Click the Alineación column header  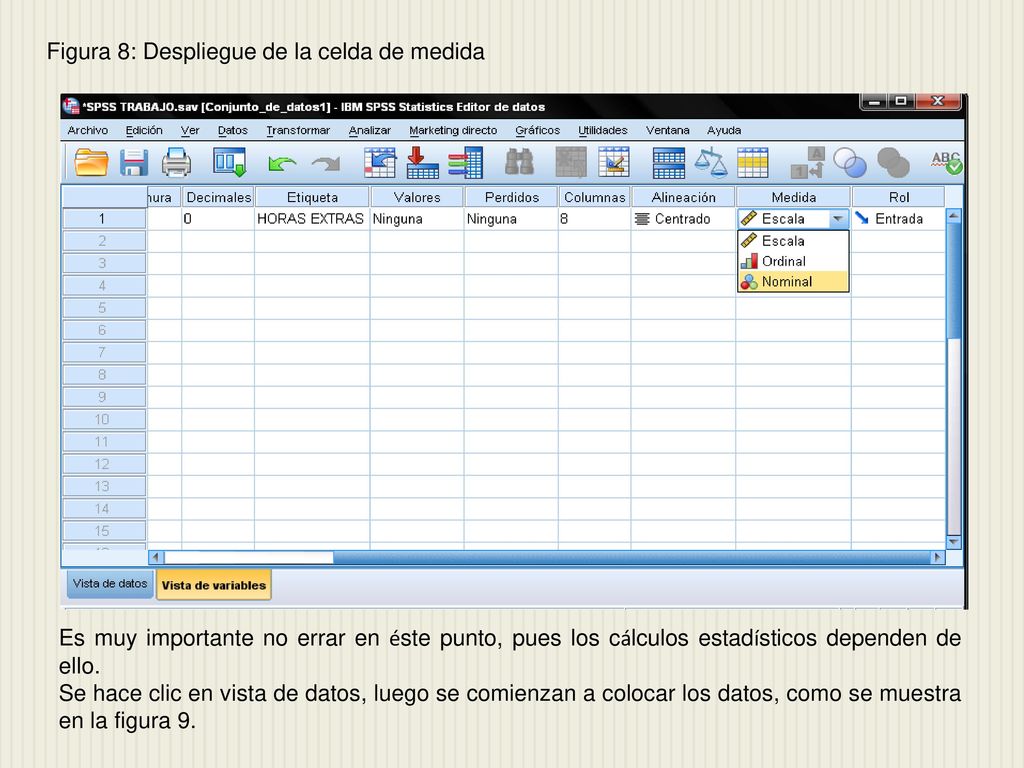point(683,197)
